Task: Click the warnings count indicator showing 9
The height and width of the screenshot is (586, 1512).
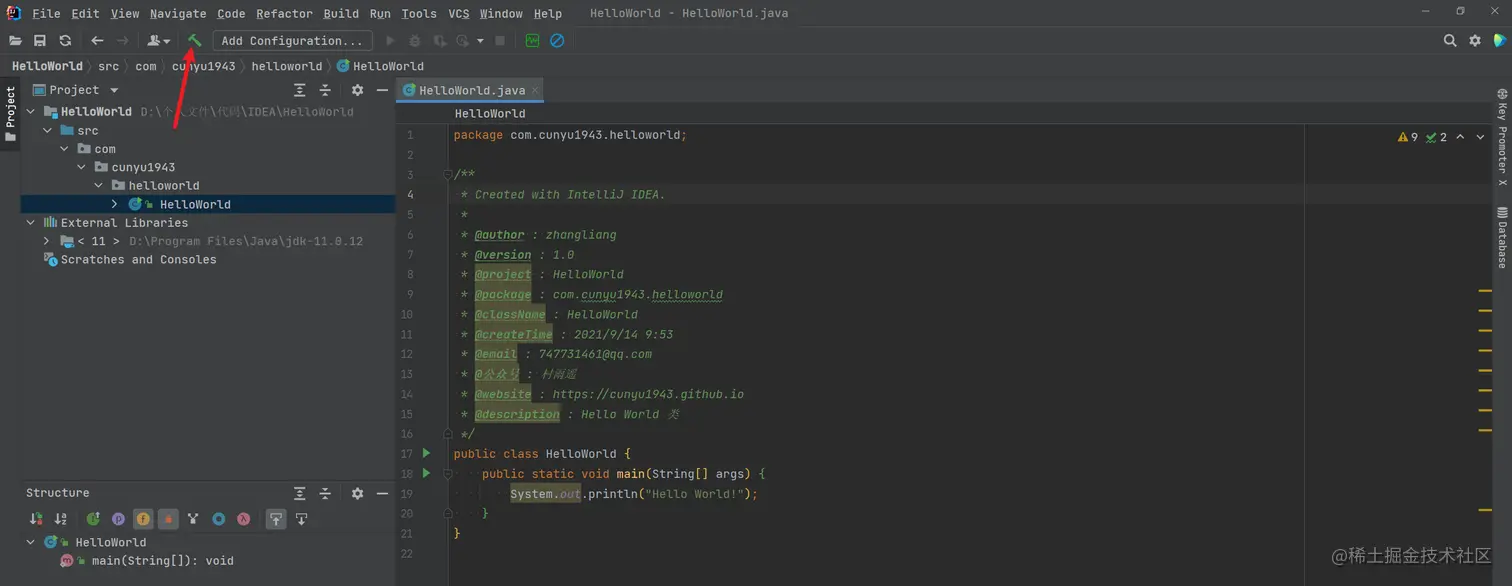Action: coord(1408,137)
